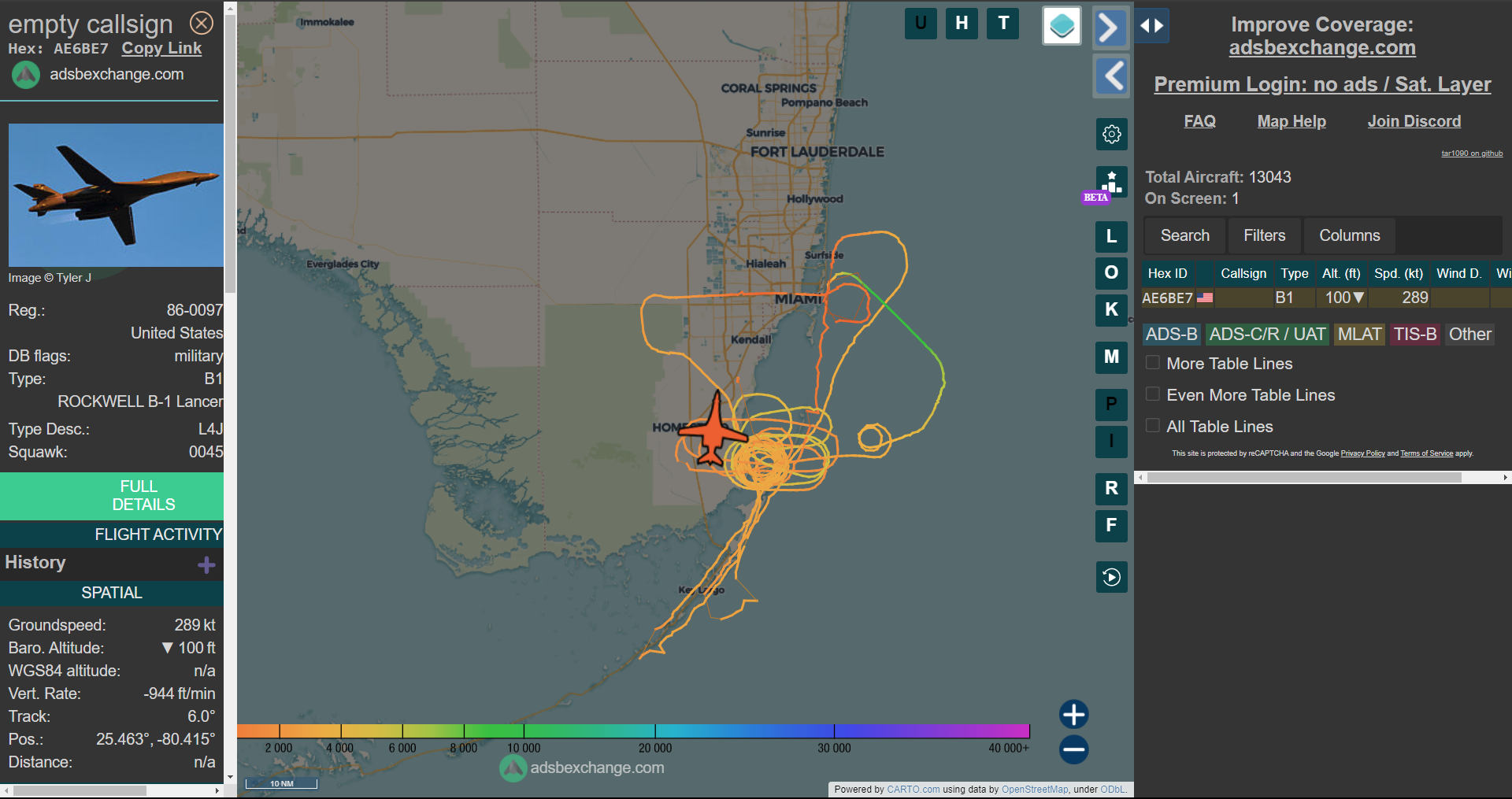Click the O map button
This screenshot has width=1512, height=799.
tap(1111, 272)
